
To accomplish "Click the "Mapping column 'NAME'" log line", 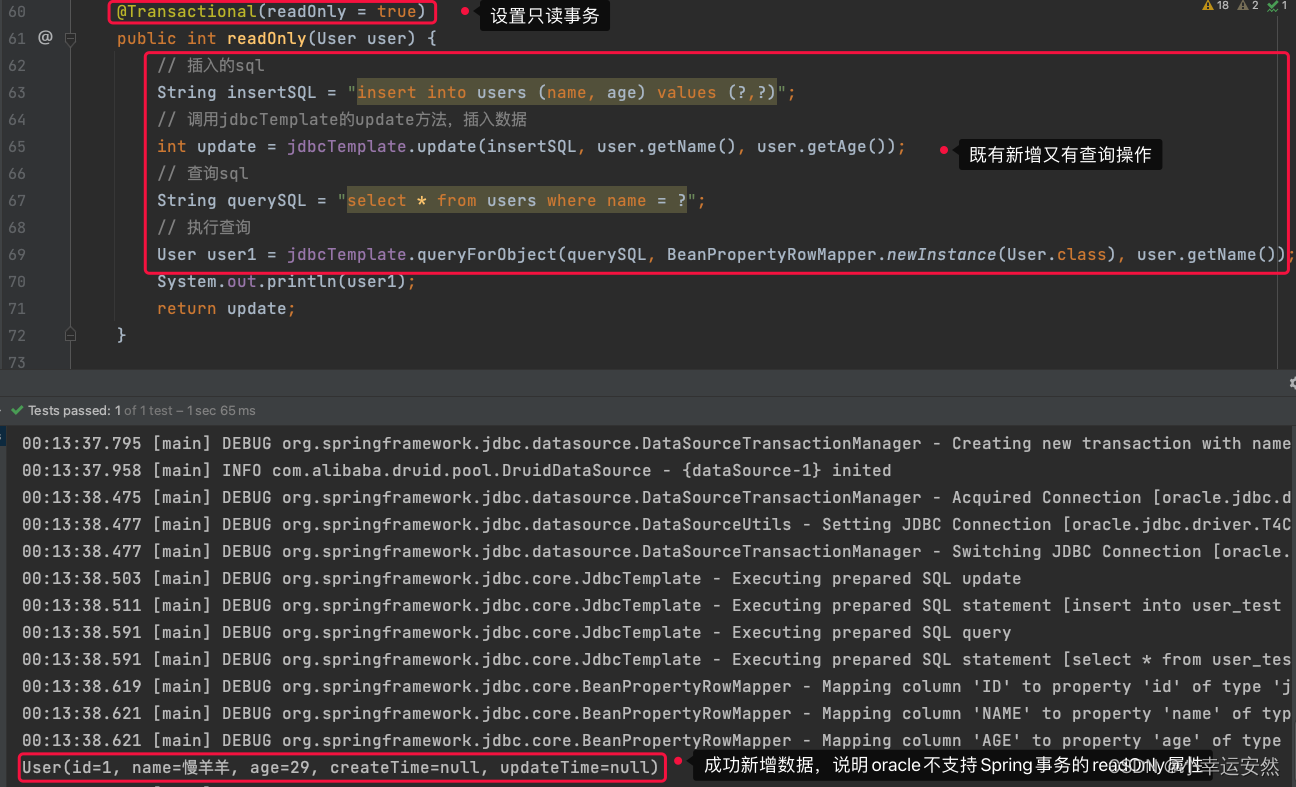I will pyautogui.click(x=656, y=713).
